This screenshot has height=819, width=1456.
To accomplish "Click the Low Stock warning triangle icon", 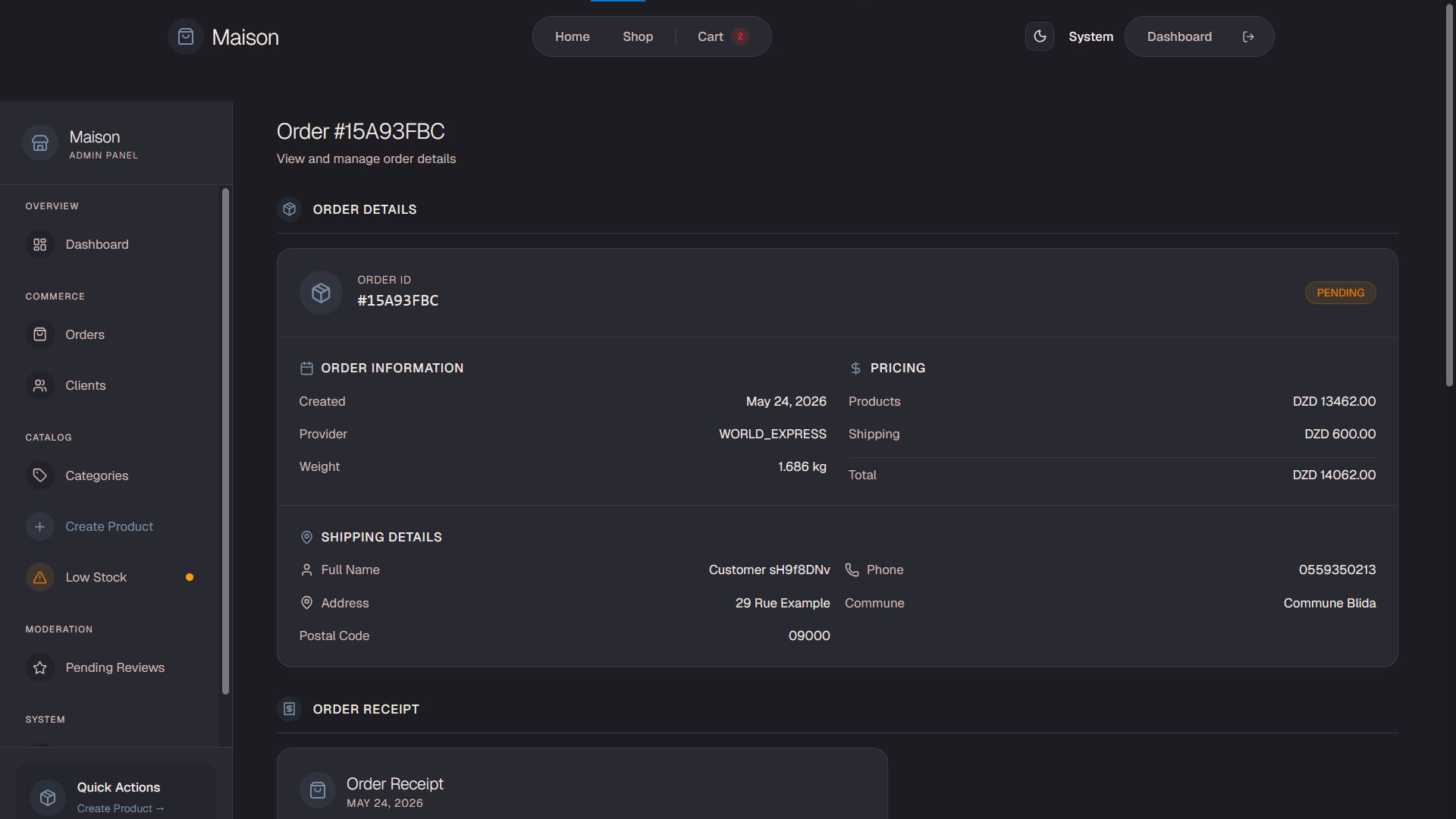I will point(40,577).
